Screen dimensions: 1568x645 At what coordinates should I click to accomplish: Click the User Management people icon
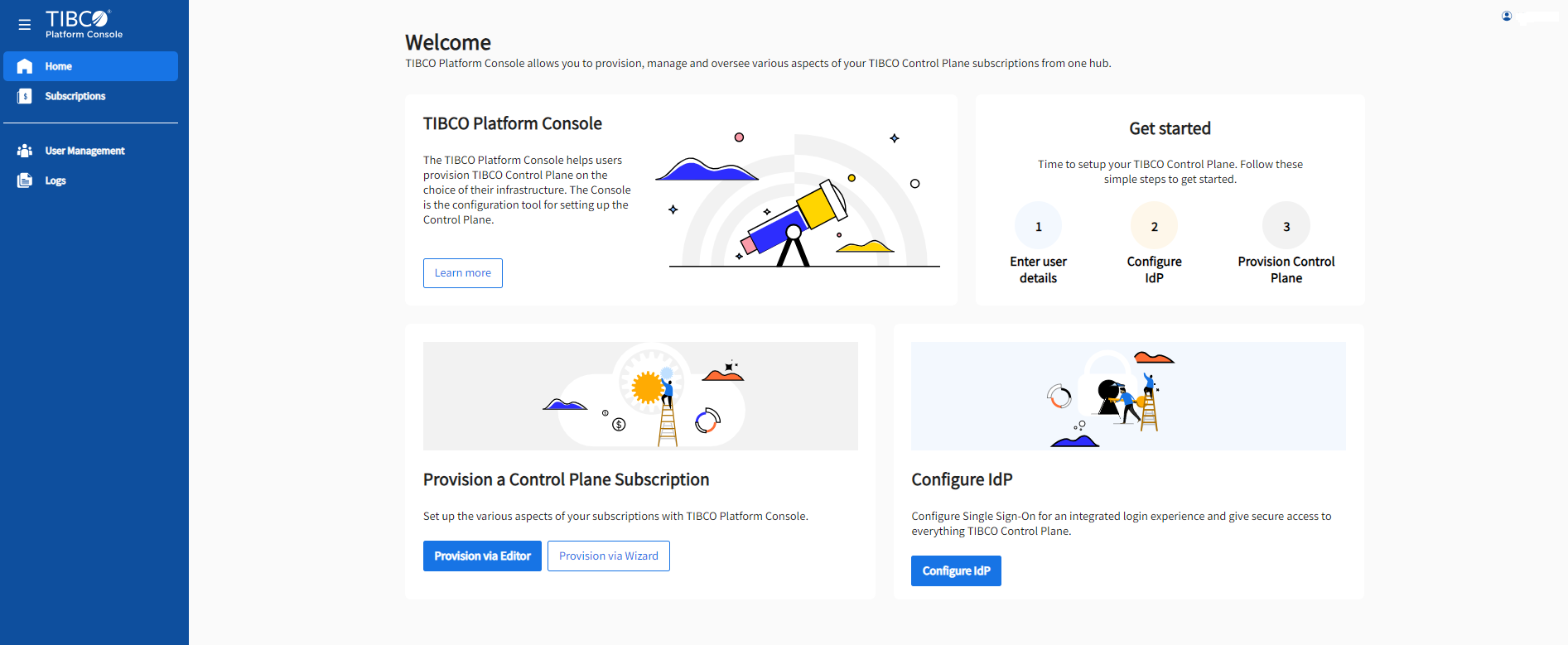coord(25,151)
